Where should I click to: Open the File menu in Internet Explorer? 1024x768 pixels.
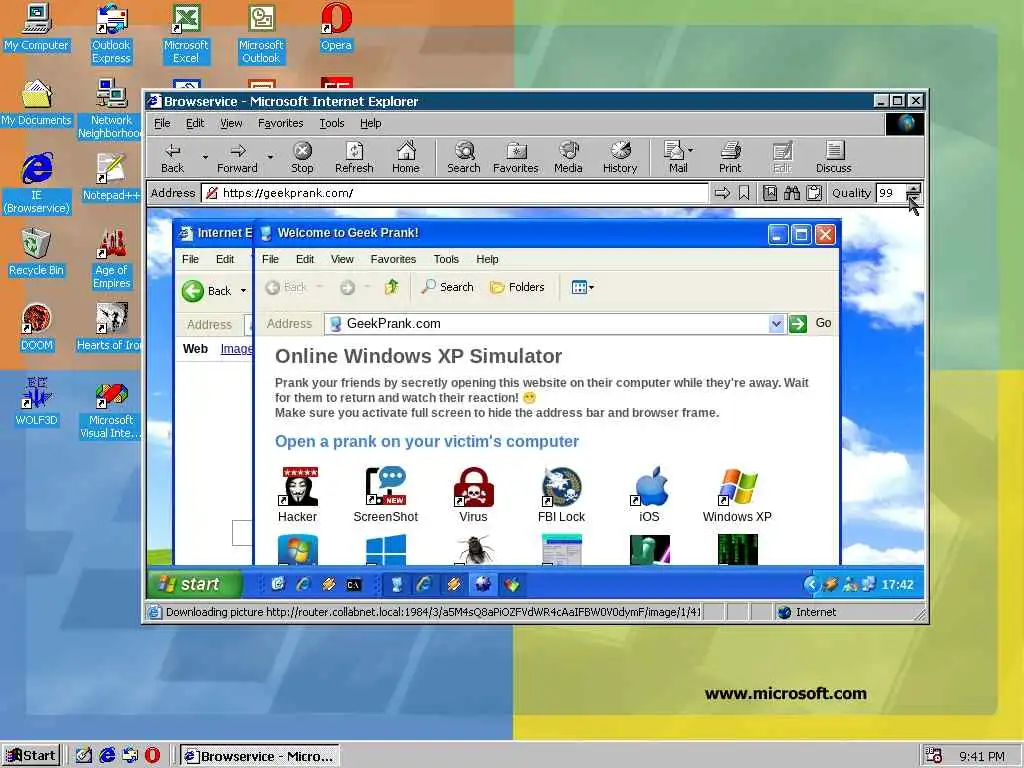162,123
